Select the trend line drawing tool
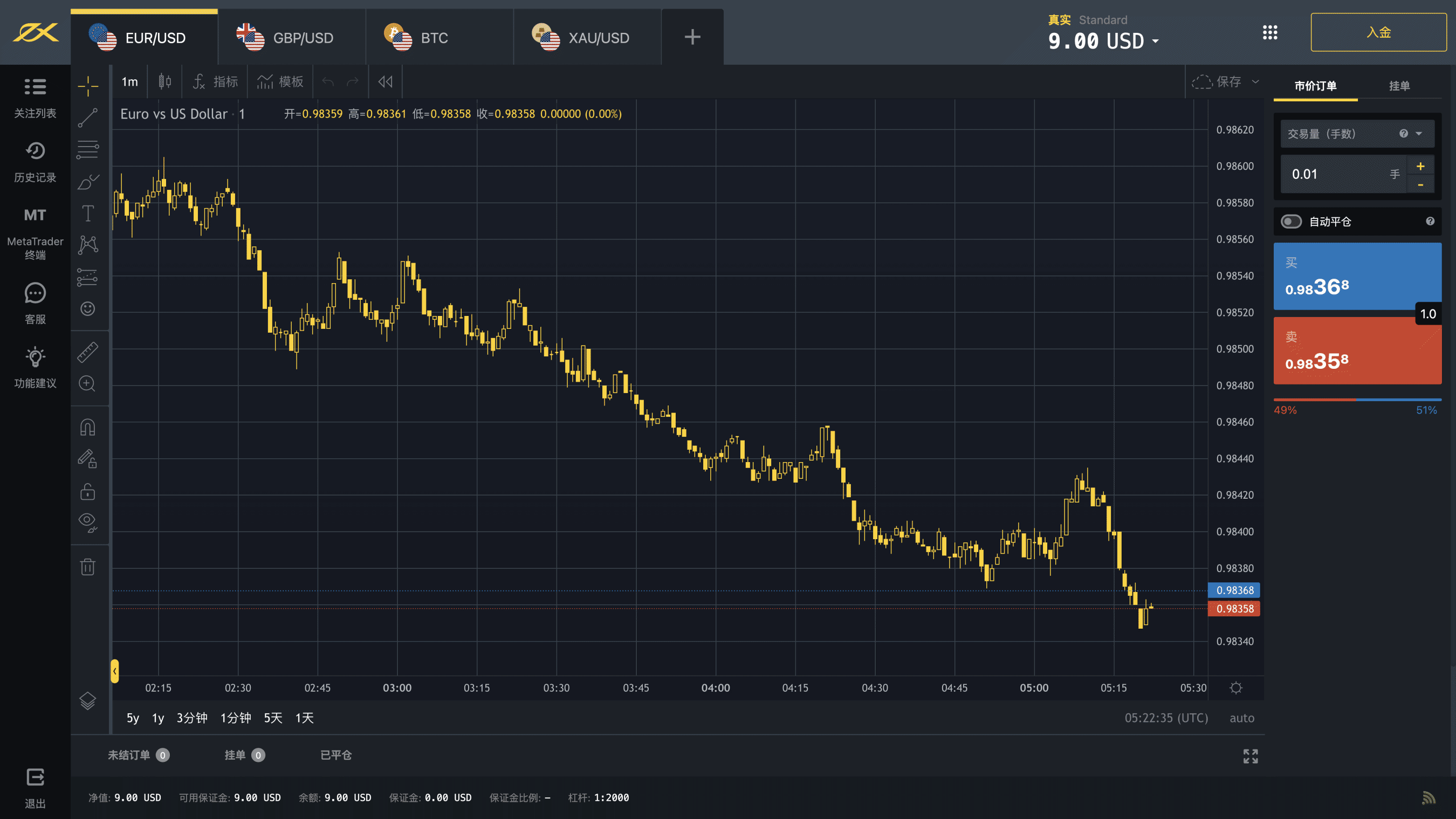This screenshot has height=819, width=1456. tap(87, 118)
